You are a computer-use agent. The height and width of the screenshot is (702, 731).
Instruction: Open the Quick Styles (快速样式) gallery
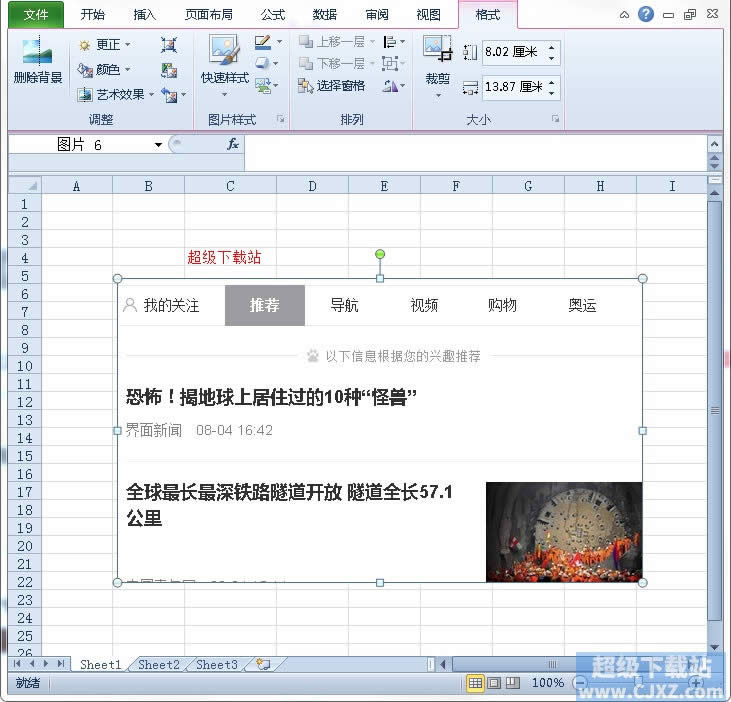(224, 64)
